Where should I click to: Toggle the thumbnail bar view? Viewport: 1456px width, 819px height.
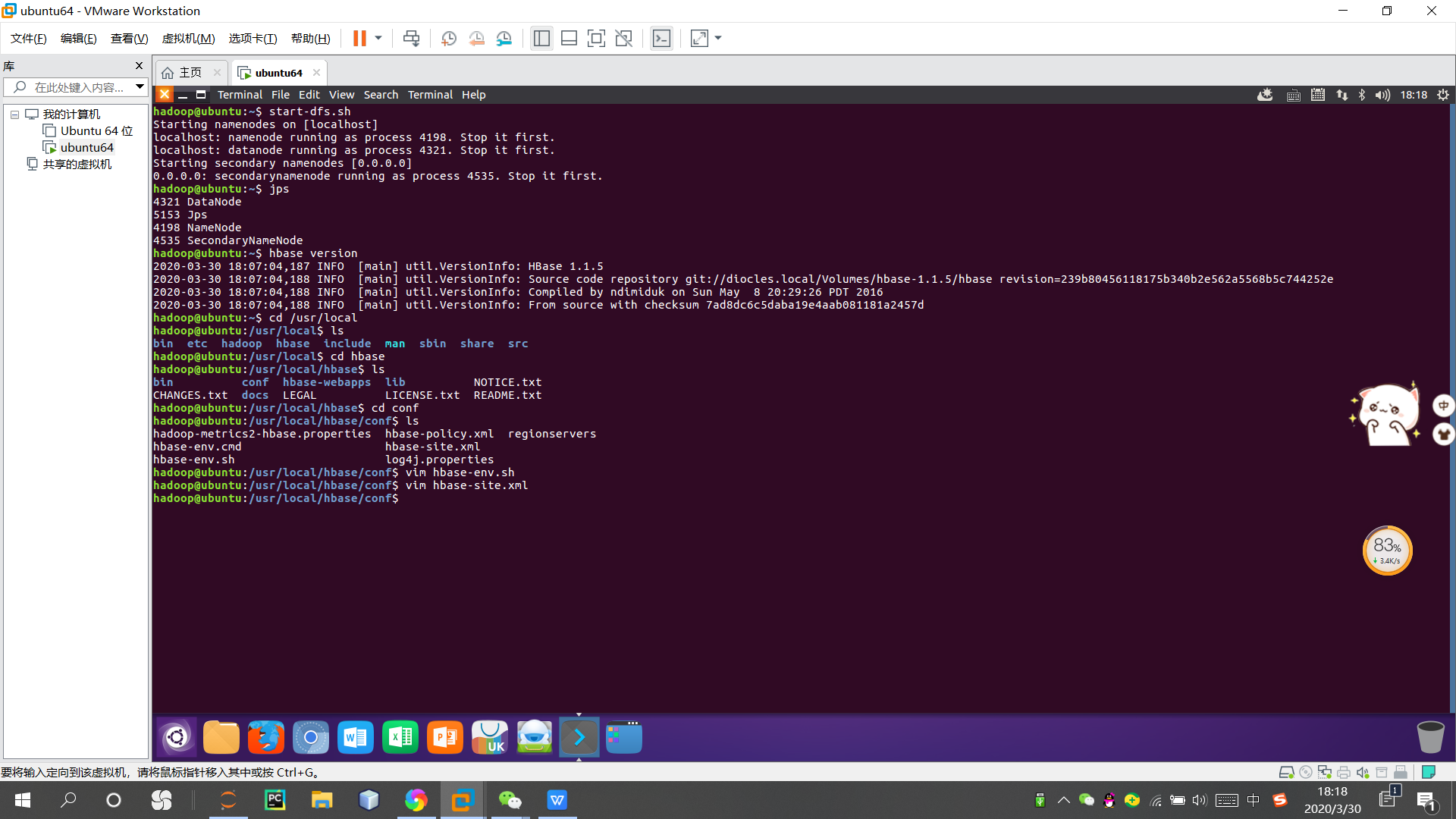click(569, 39)
